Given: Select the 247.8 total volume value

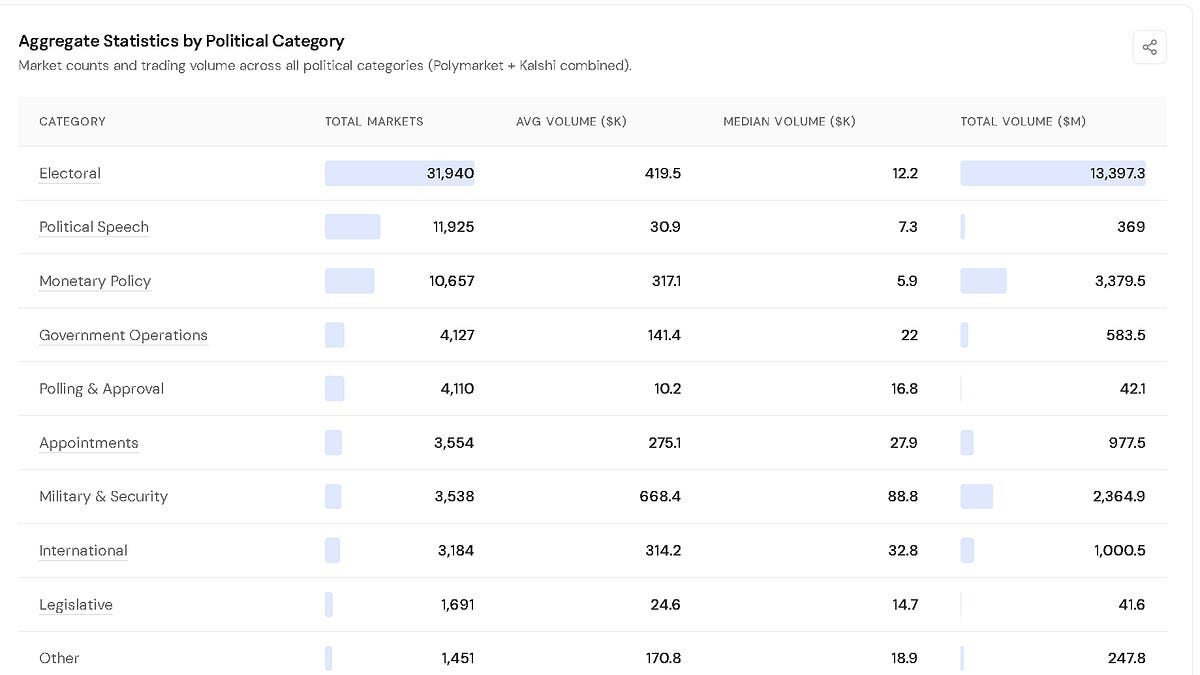Looking at the screenshot, I should 1127,658.
